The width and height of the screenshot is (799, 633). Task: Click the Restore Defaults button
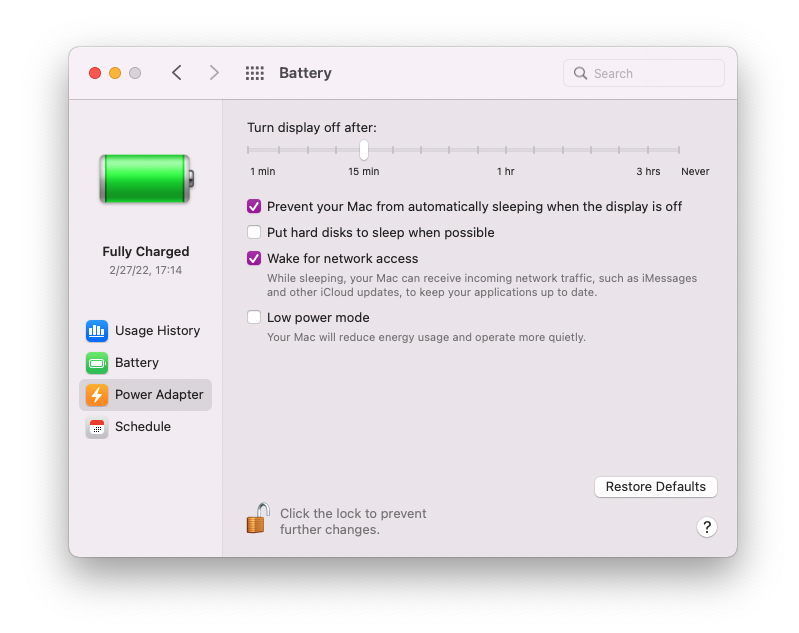655,487
